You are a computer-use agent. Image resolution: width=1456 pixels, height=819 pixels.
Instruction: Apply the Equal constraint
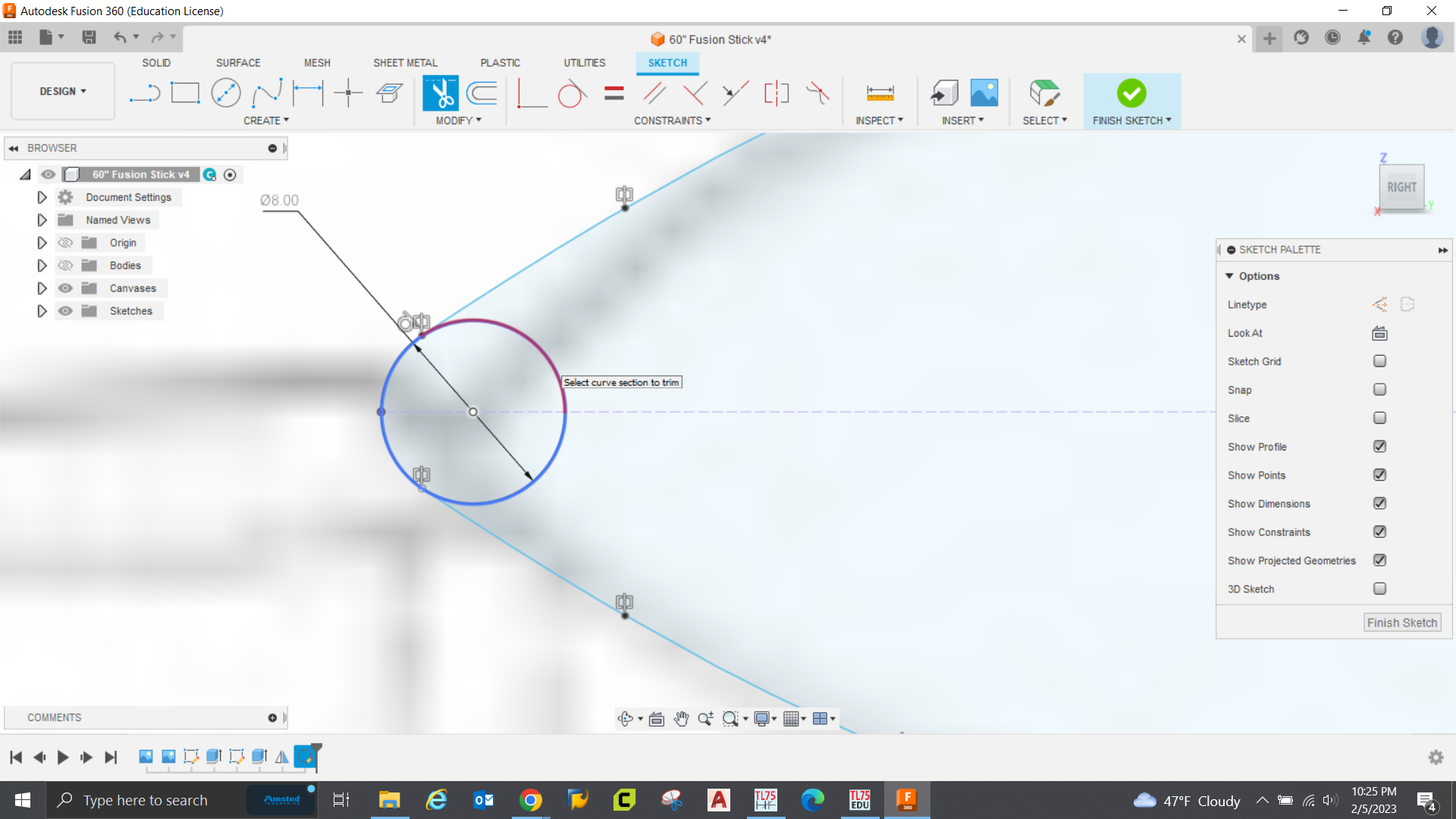pos(613,93)
